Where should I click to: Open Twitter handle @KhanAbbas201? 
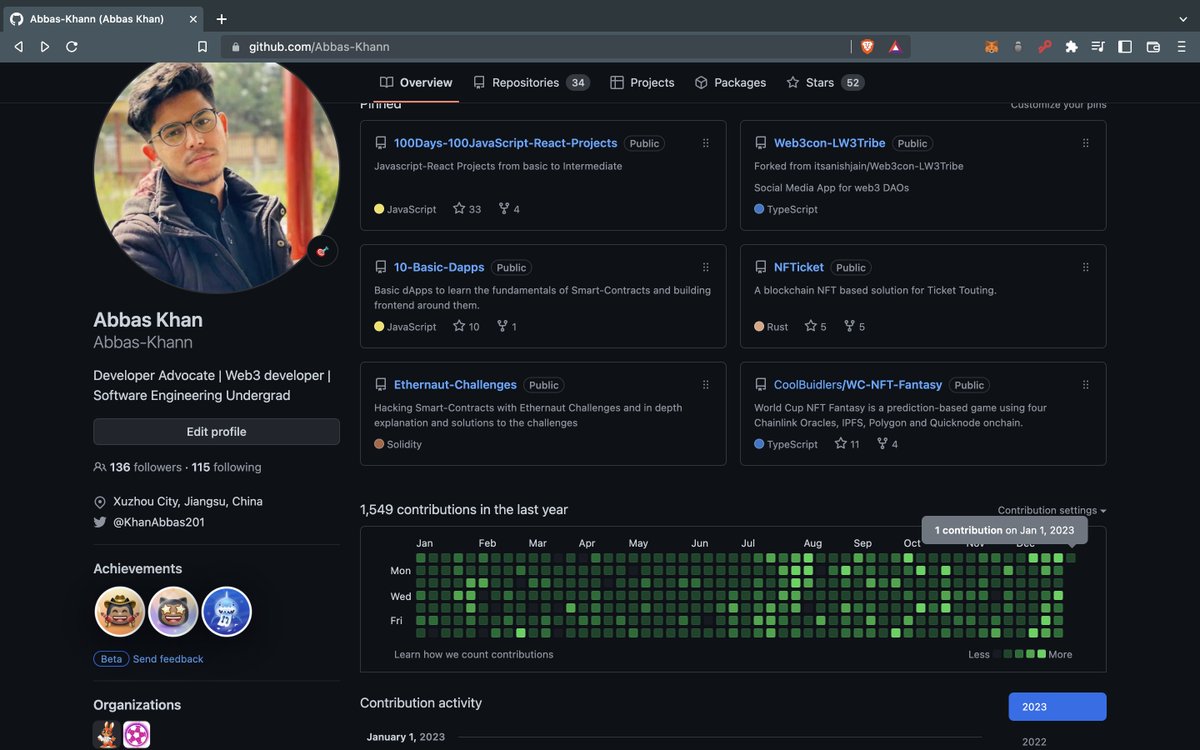158,522
